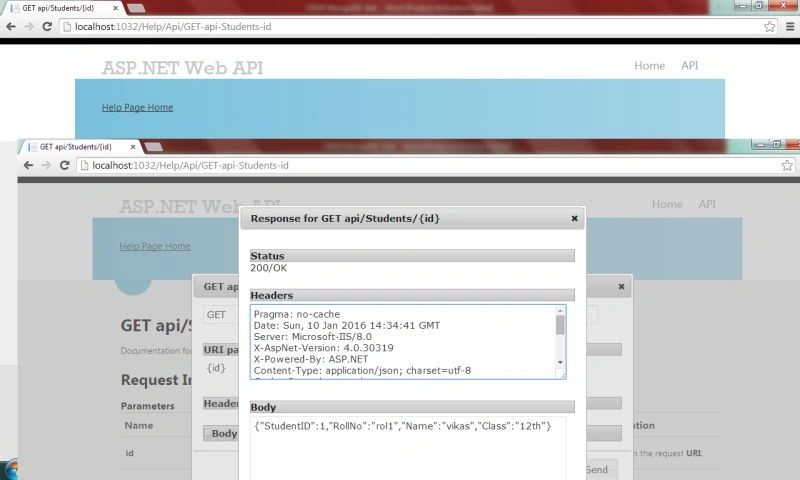
Task: Click the X-AspNet-Version header line
Action: click(323, 348)
